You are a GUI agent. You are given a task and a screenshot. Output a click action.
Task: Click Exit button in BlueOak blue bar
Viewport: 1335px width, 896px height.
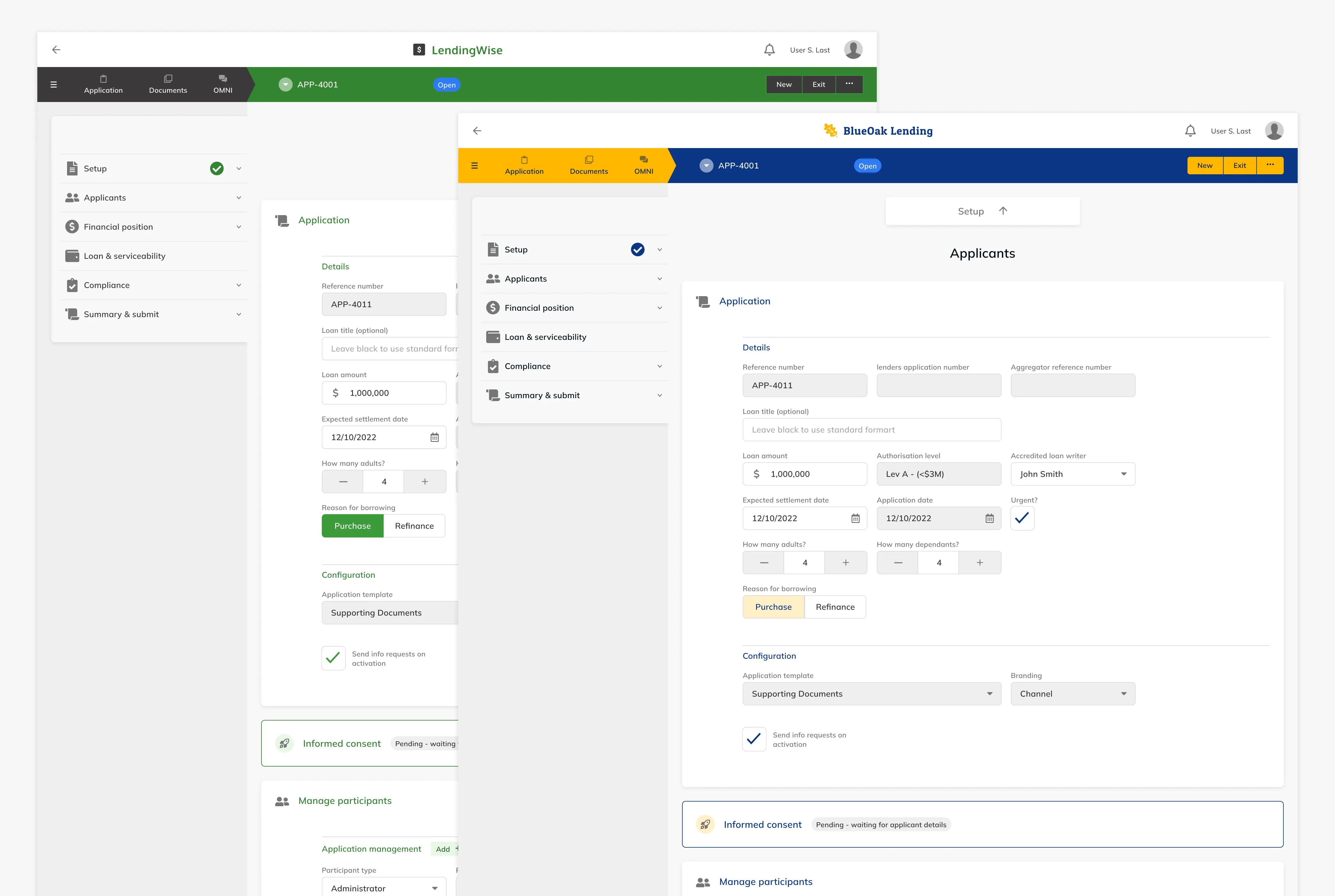(x=1240, y=165)
